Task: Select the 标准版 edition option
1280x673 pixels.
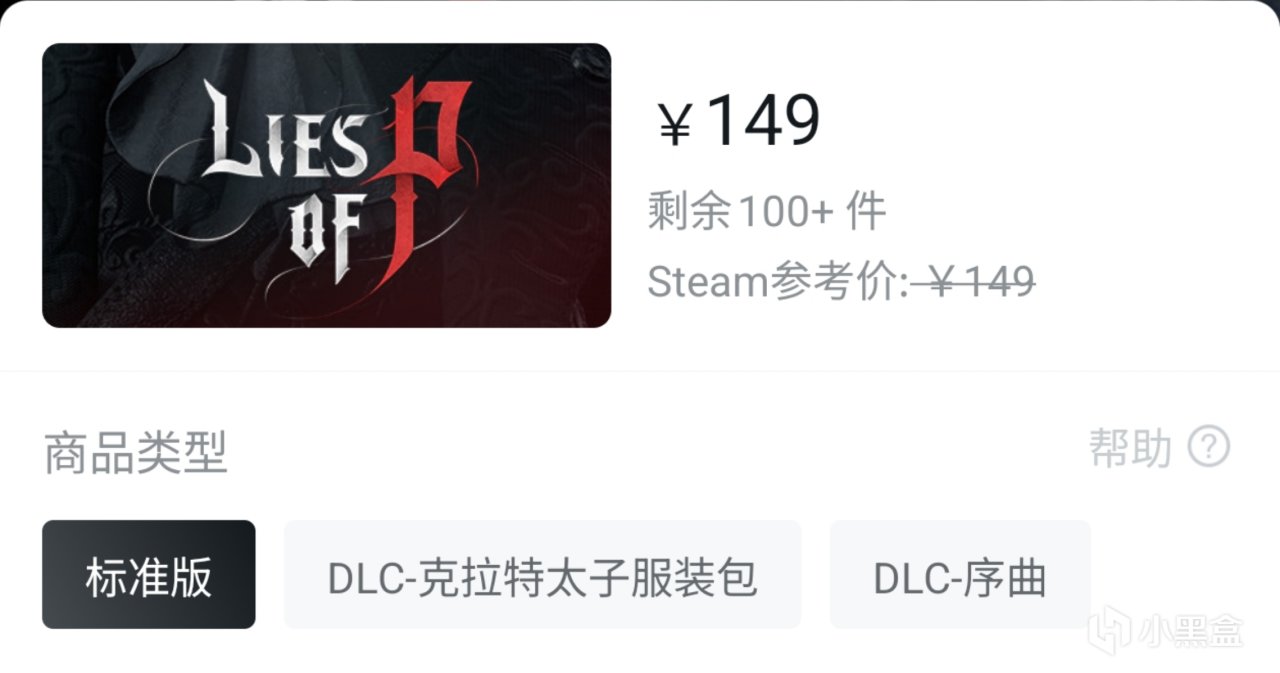Action: [149, 575]
